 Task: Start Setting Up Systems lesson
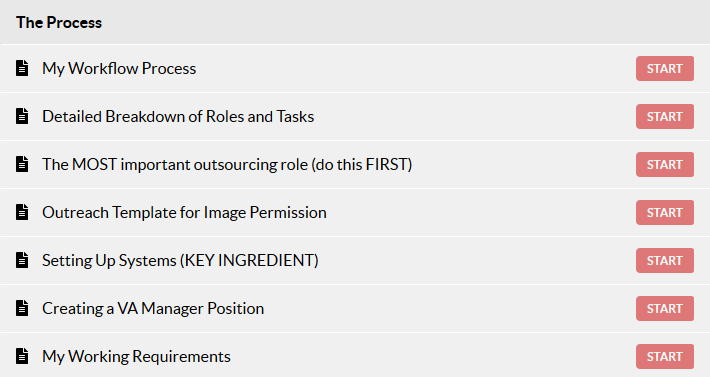tap(664, 260)
